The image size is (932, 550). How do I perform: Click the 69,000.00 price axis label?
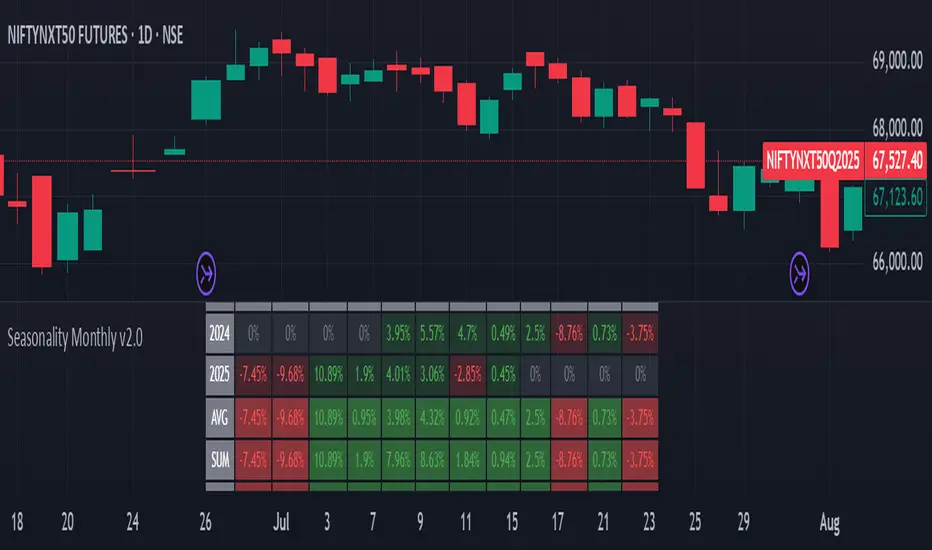click(x=895, y=62)
